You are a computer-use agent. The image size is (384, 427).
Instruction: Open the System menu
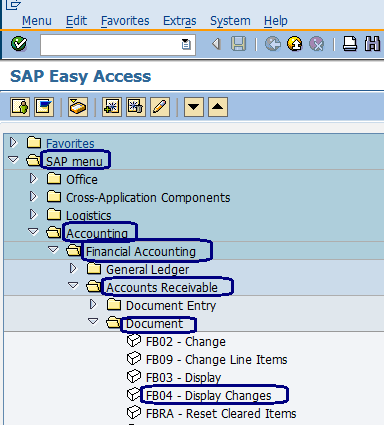[x=230, y=21]
